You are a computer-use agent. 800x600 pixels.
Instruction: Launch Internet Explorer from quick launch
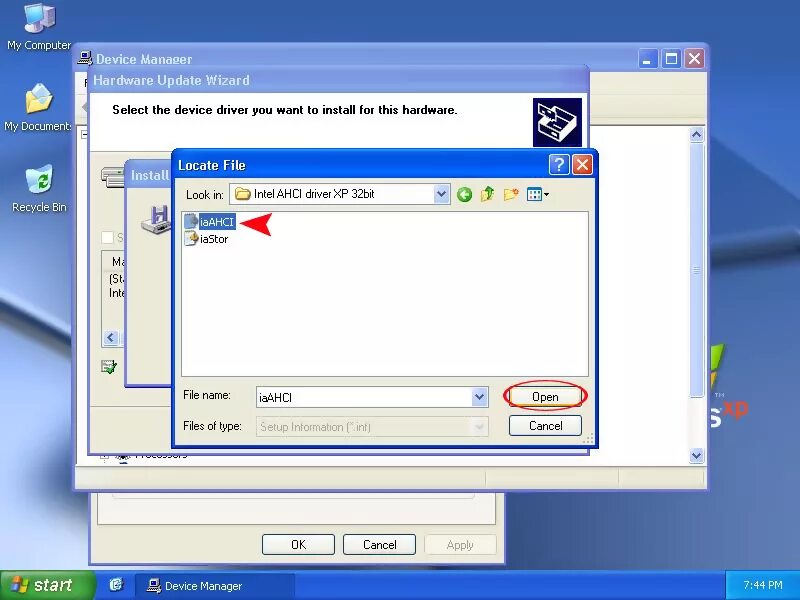(116, 585)
